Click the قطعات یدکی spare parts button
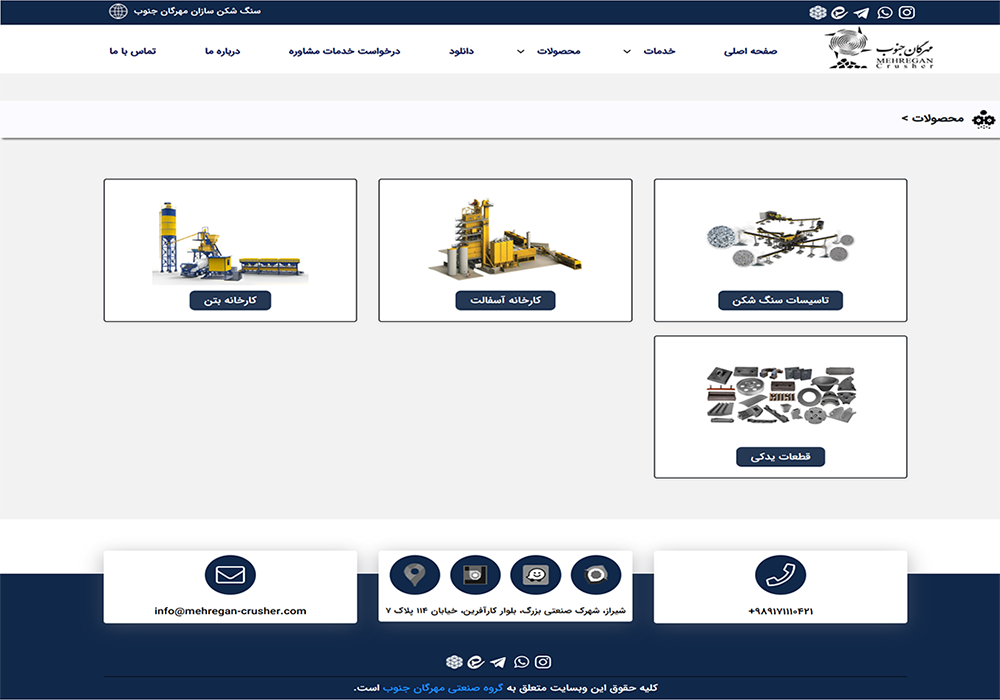 pos(782,455)
